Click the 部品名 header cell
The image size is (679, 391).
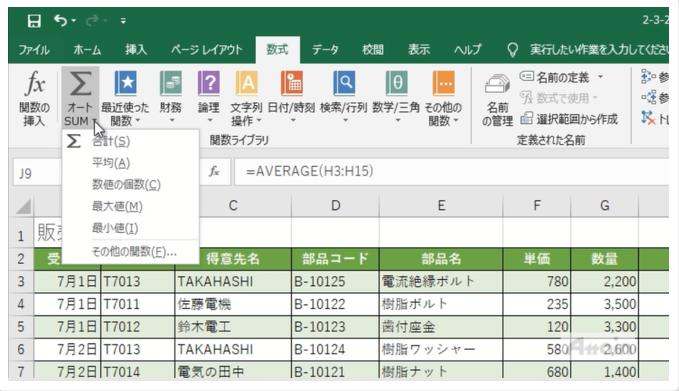point(441,259)
